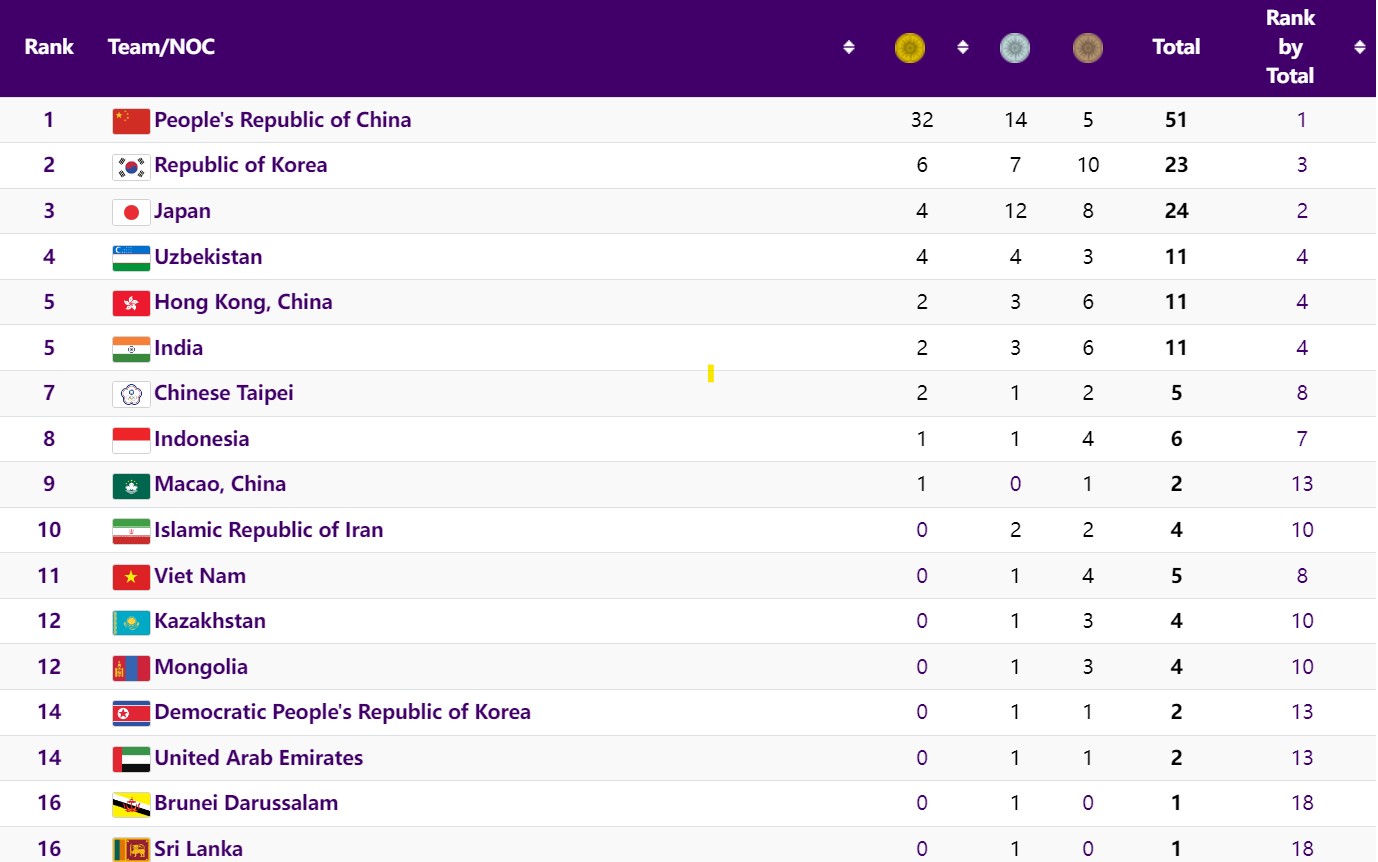Click Republic of Korea's bronze count 10
The width and height of the screenshot is (1378, 862).
pyautogui.click(x=1088, y=165)
